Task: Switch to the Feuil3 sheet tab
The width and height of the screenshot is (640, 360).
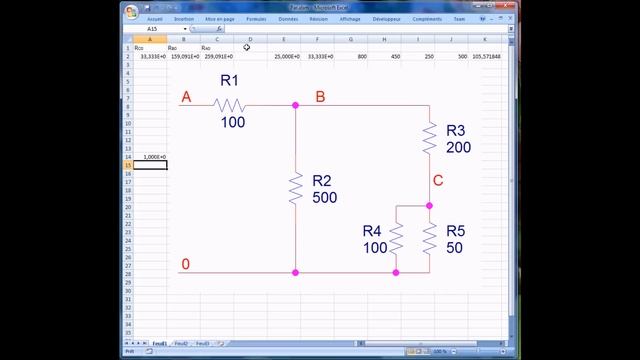Action: [203, 344]
